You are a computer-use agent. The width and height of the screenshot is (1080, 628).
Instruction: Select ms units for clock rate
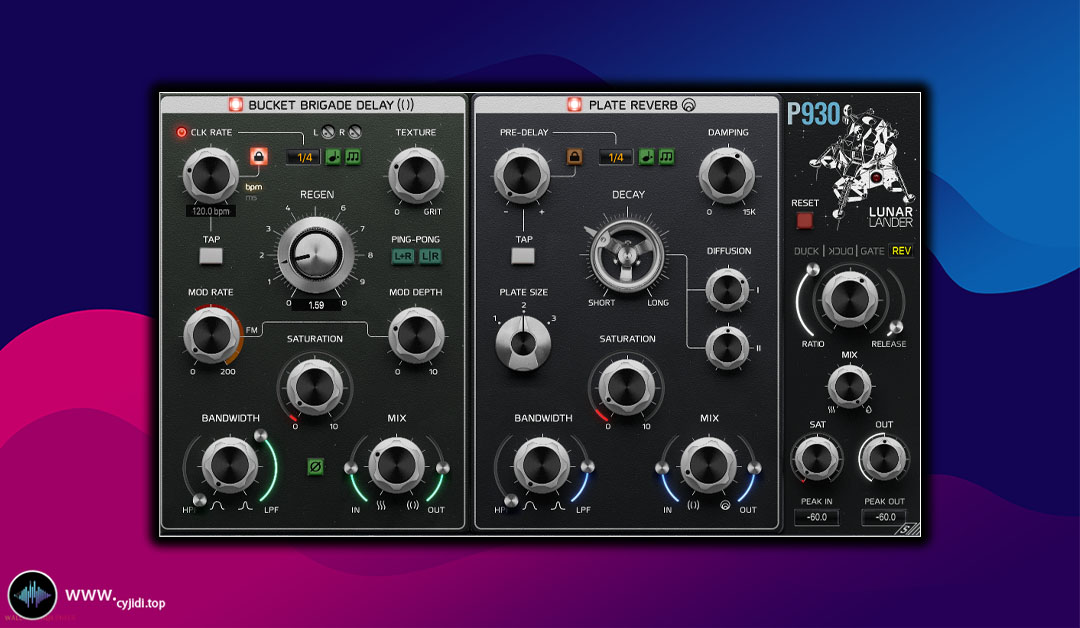click(x=251, y=198)
